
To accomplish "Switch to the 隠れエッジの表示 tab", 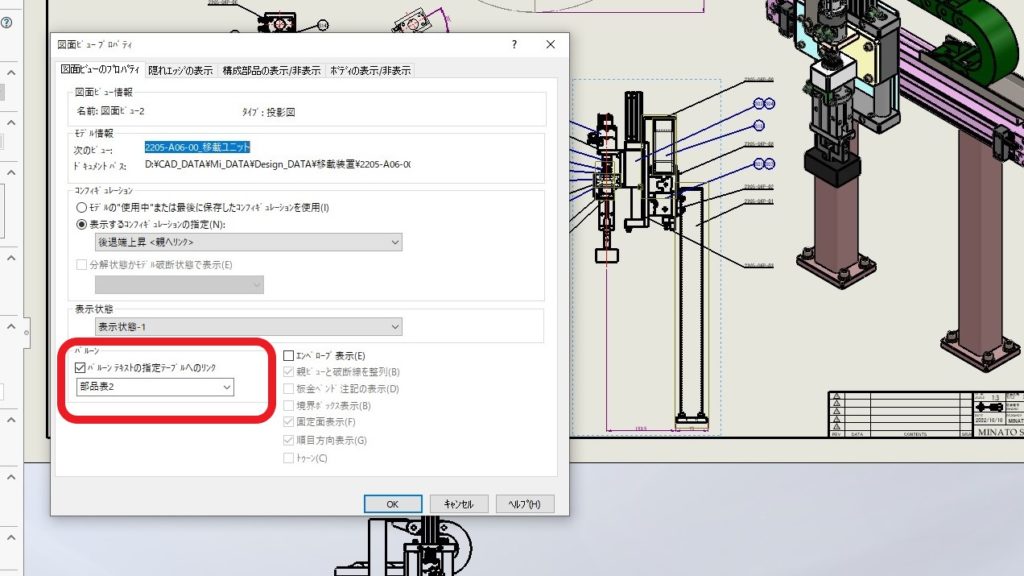I will (180, 71).
